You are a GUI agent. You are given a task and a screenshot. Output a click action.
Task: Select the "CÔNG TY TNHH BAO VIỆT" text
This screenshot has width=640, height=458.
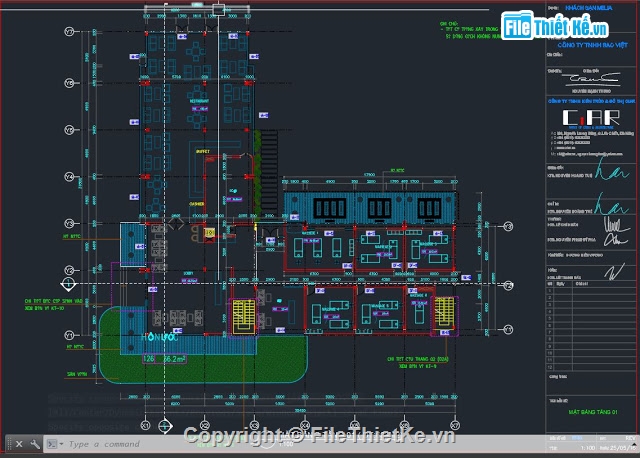pos(593,45)
